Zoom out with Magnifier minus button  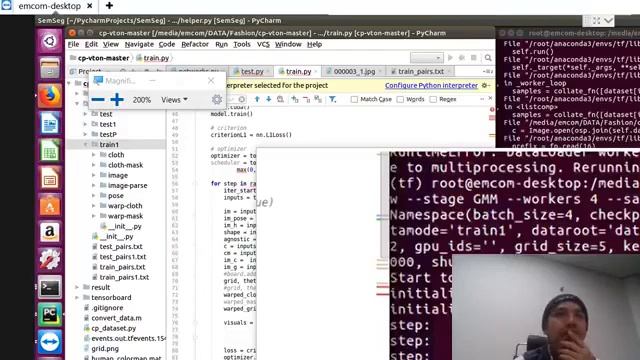98,100
